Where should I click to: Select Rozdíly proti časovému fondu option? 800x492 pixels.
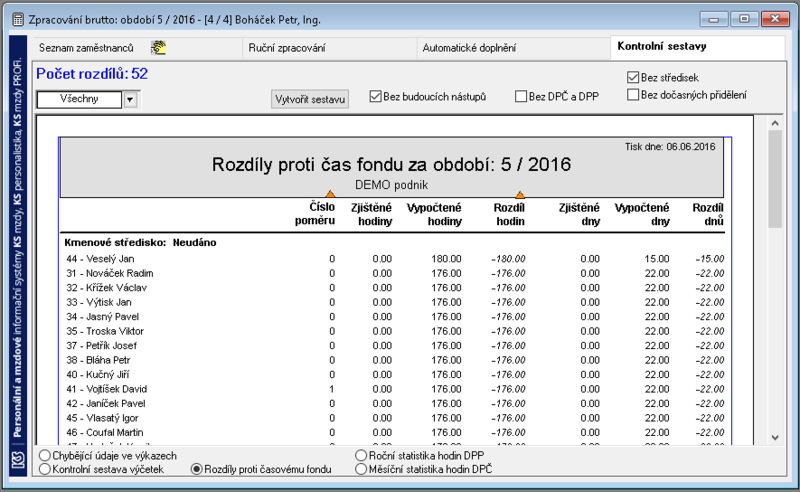[196, 469]
